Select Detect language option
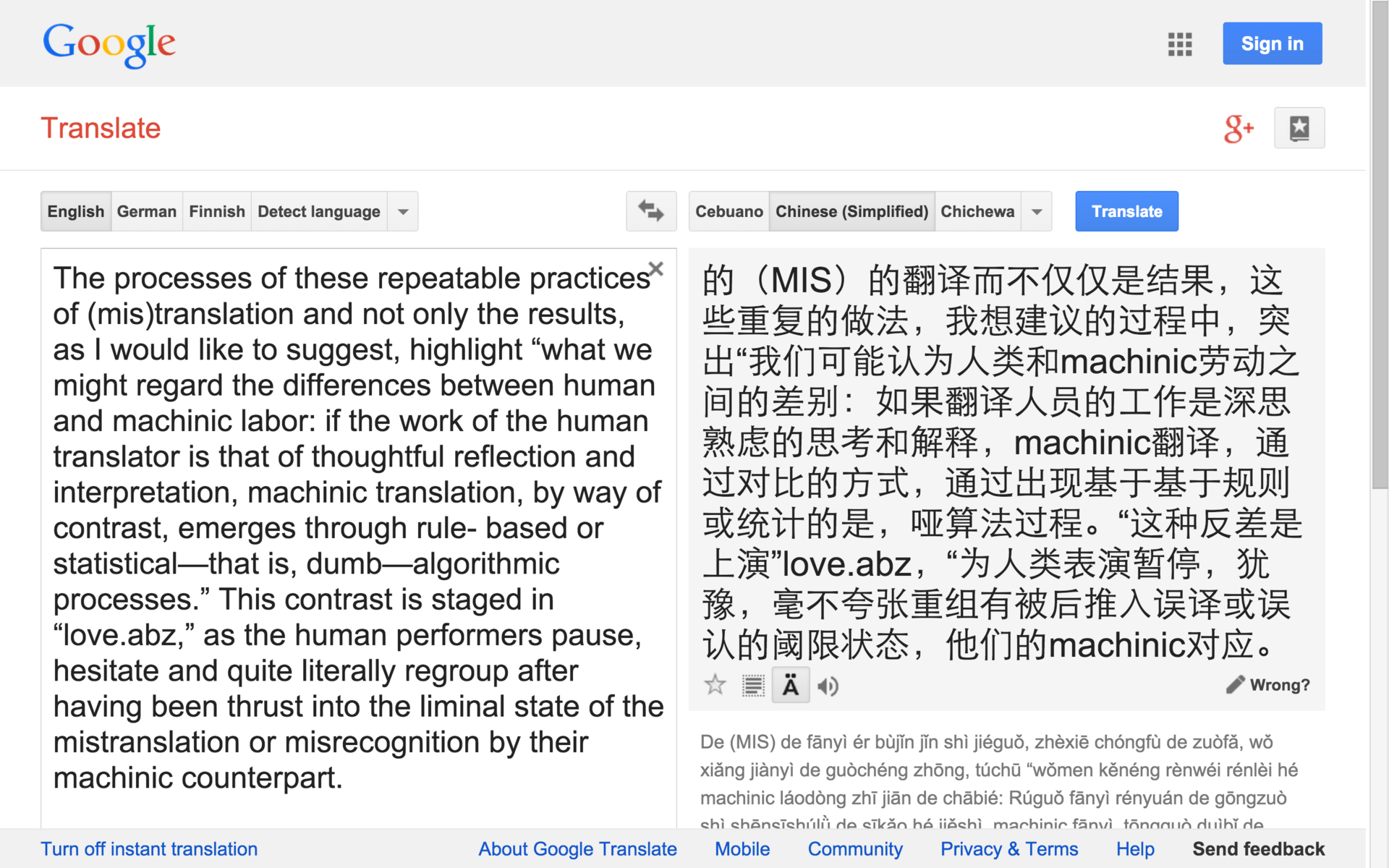Viewport: 1389px width, 868px height. [318, 212]
